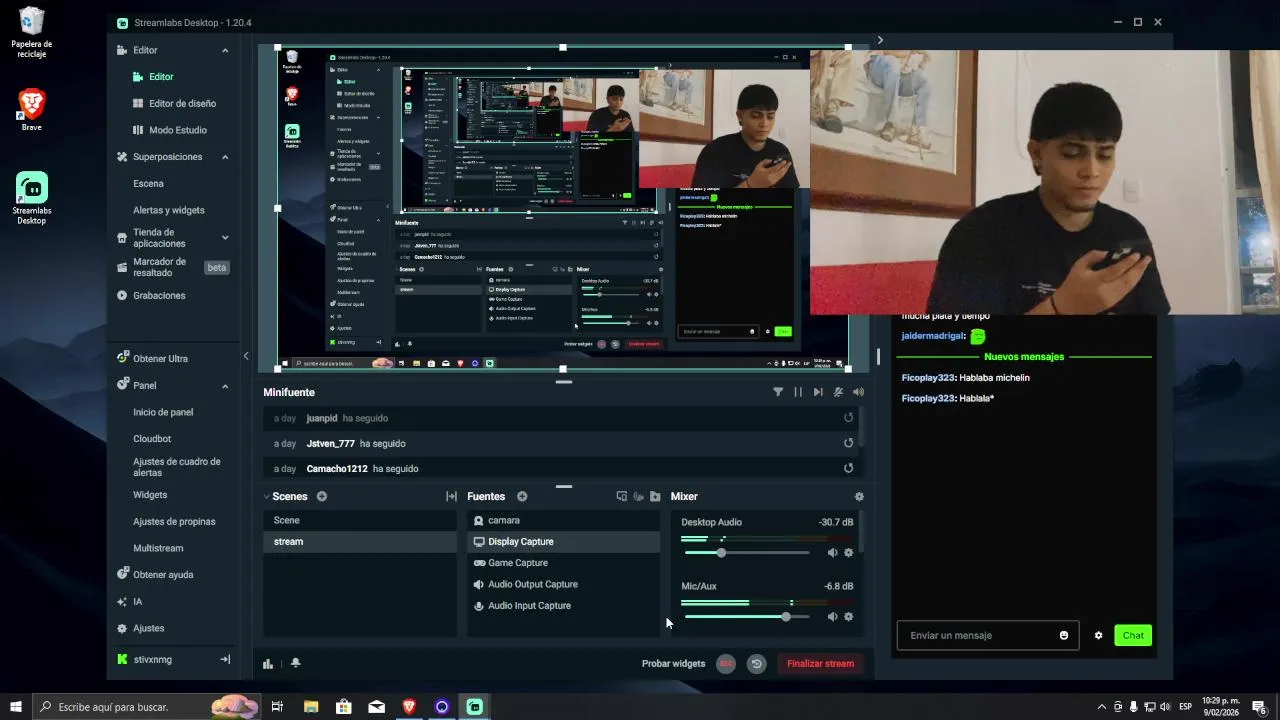The image size is (1280, 720).
Task: Send message with the green Chat button
Action: (1133, 635)
